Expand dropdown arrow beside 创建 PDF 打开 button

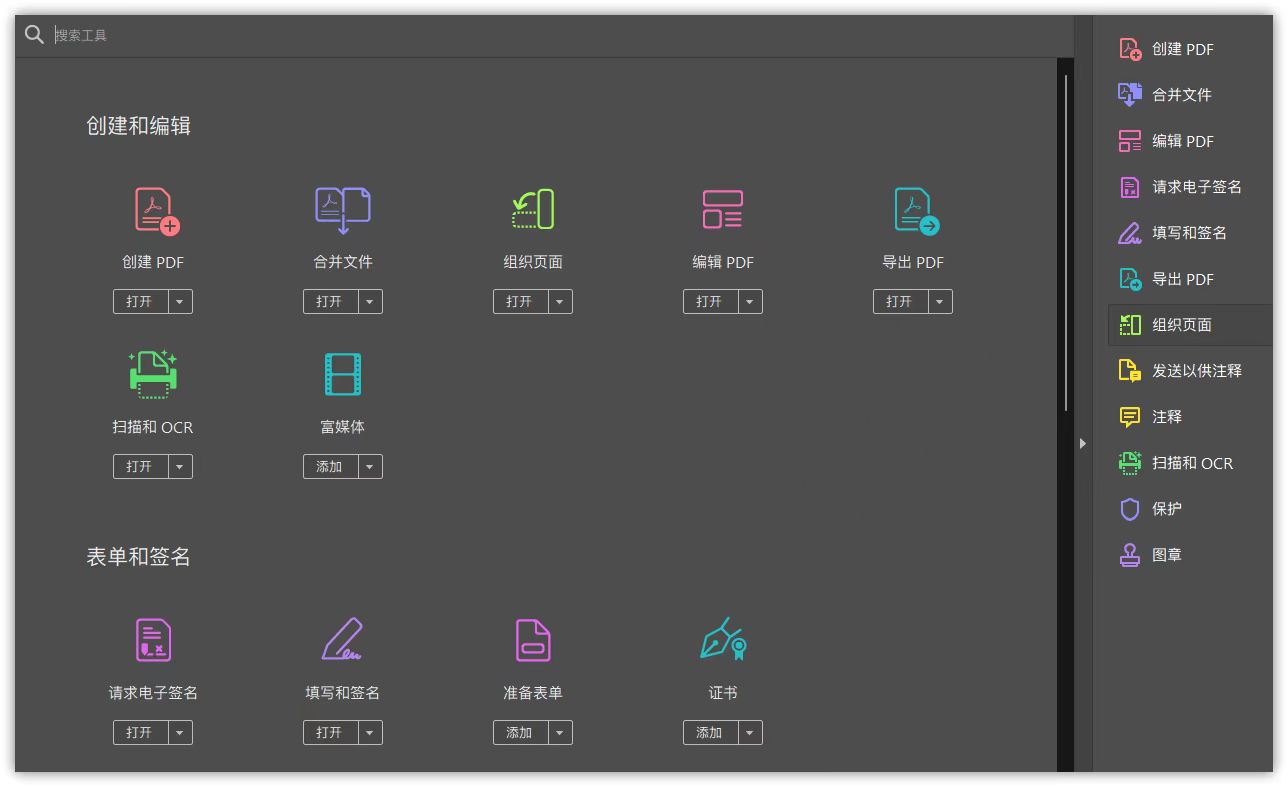(x=180, y=301)
